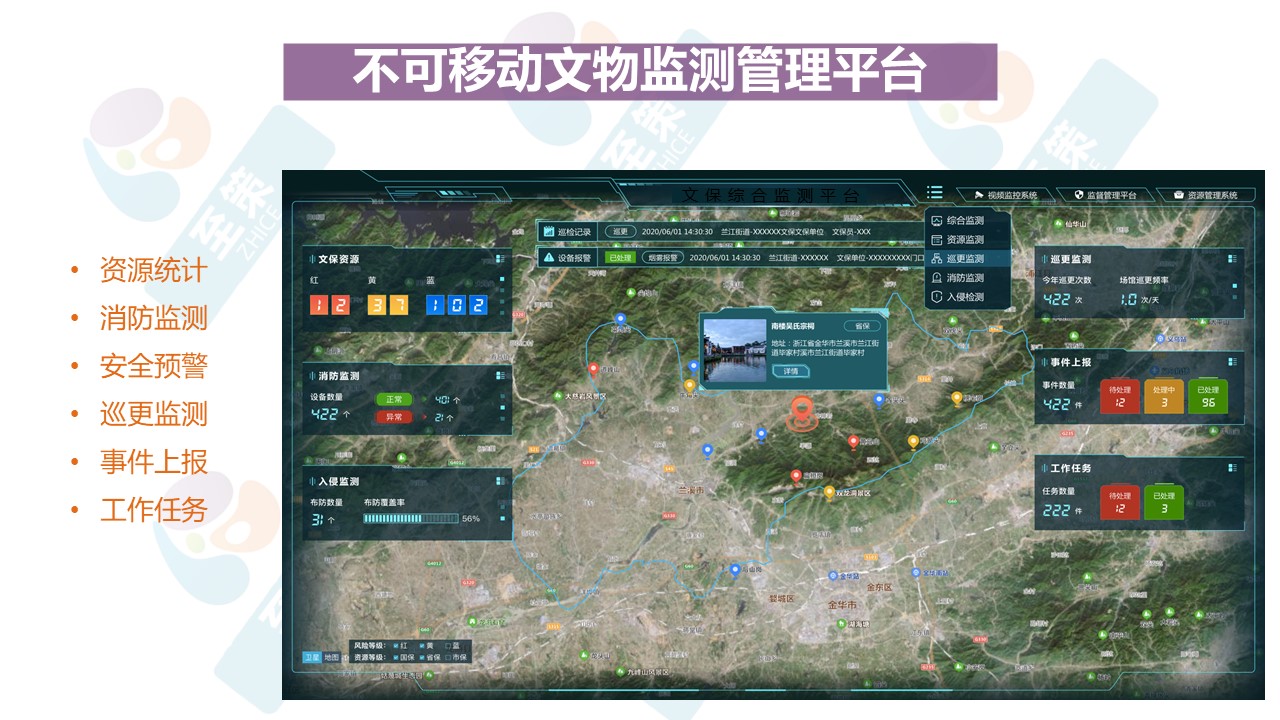Check the 市保 resource level checkbox
The width and height of the screenshot is (1280, 720).
(447, 657)
